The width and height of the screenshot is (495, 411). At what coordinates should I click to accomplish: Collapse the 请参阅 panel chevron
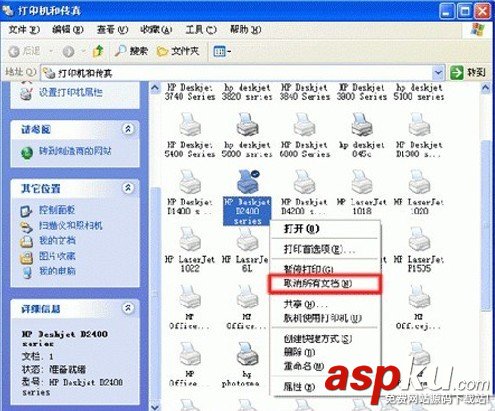pos(128,129)
